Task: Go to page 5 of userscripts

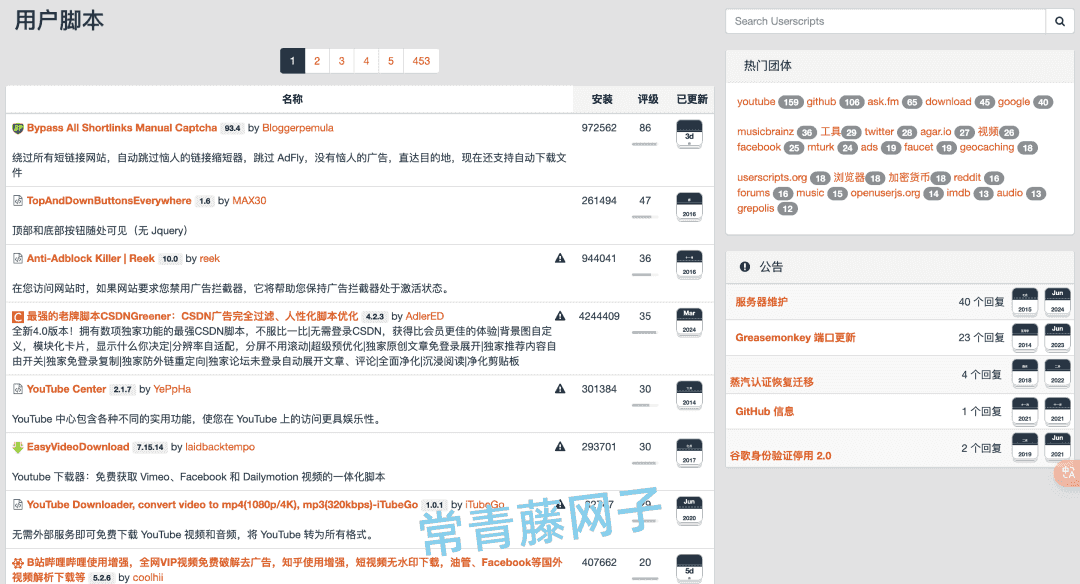Action: pos(391,61)
